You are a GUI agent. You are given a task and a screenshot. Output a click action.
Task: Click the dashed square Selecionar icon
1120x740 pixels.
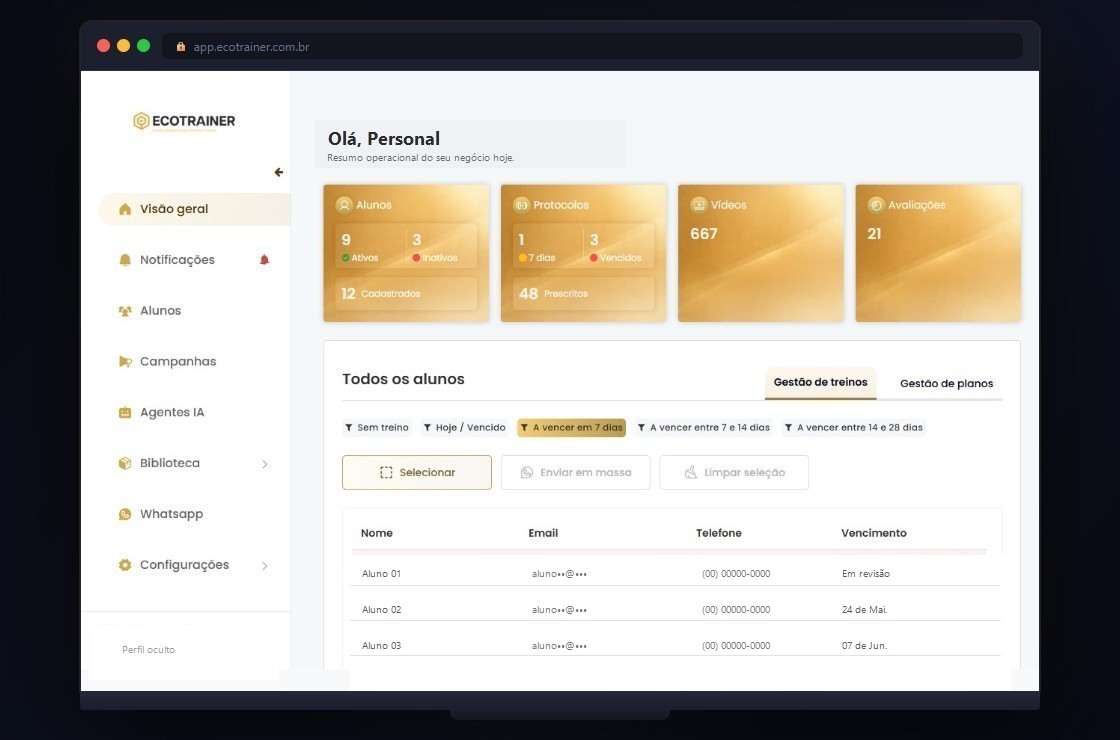click(386, 472)
